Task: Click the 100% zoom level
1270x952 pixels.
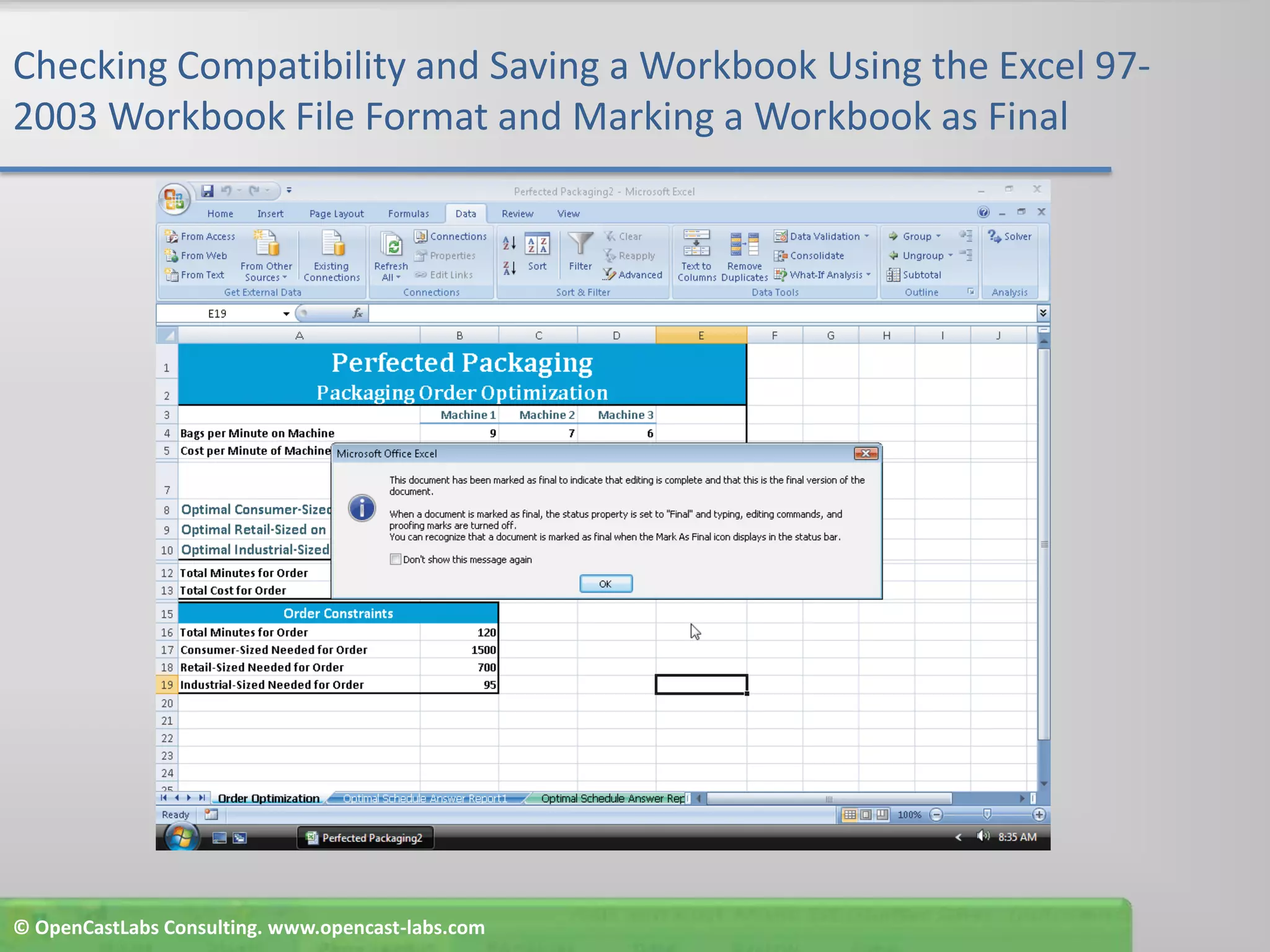Action: click(909, 814)
